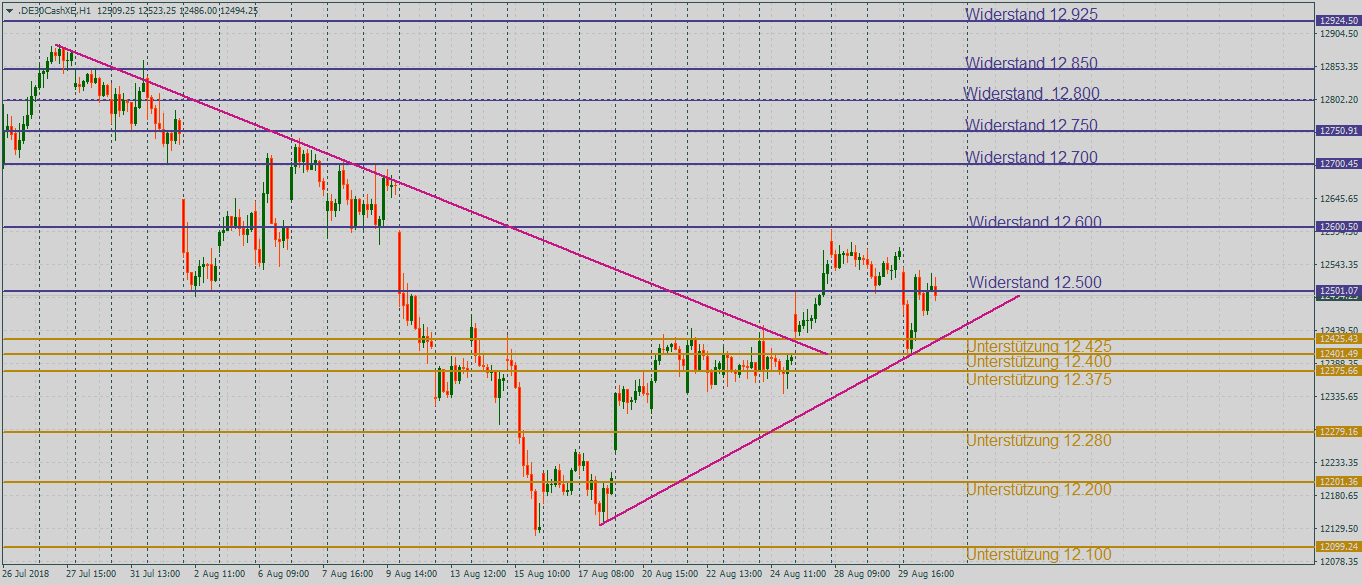The width and height of the screenshot is (1362, 585).
Task: Click the 22 Aug 13:00 time axis label
Action: tap(735, 575)
